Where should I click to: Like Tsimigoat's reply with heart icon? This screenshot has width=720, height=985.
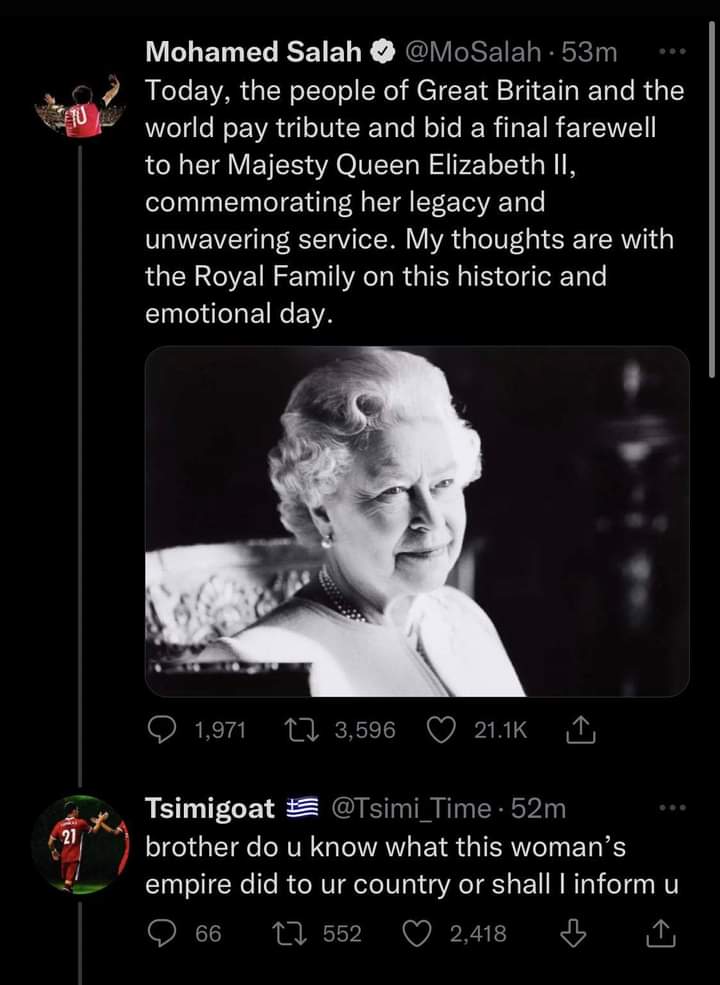(419, 934)
